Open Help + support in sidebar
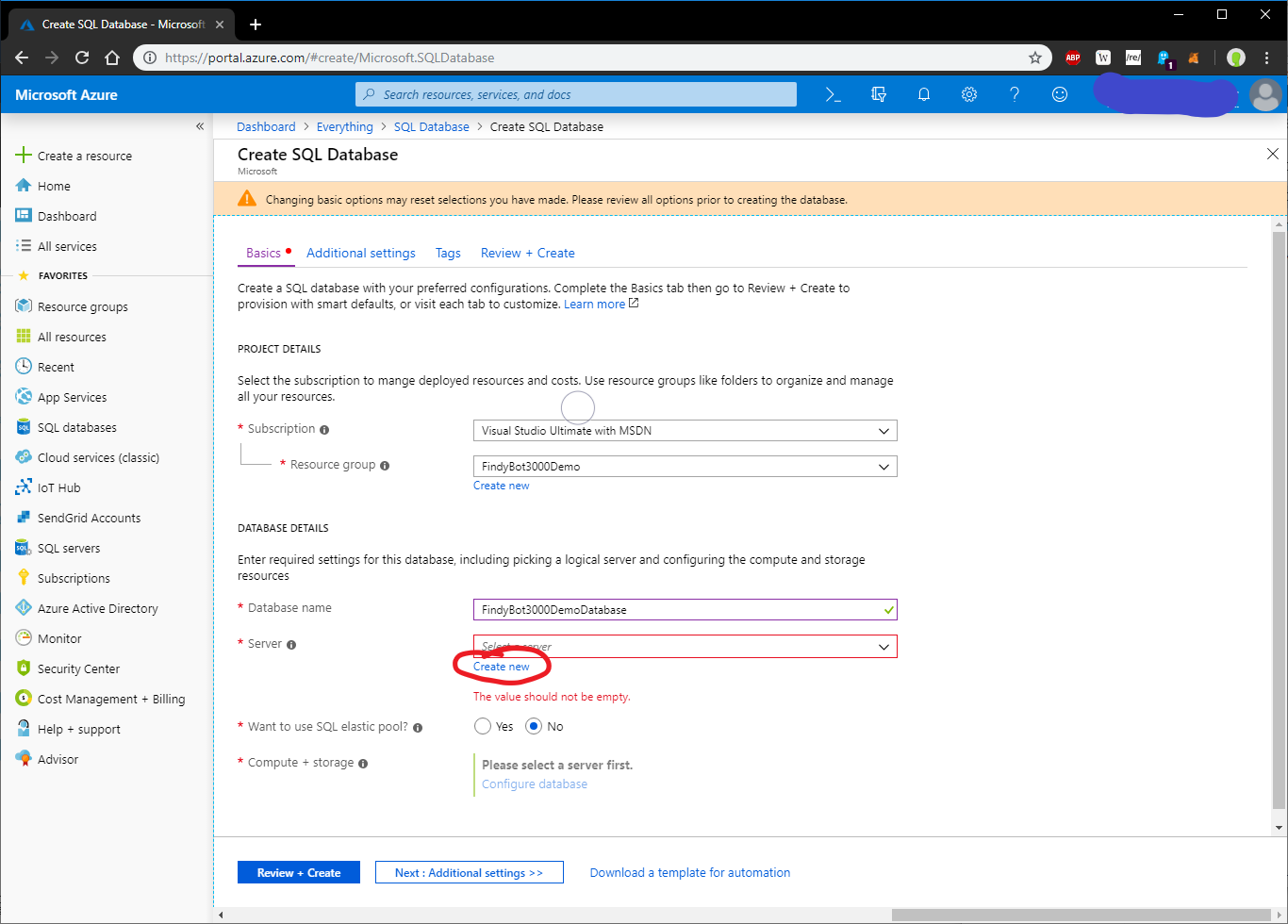Viewport: 1288px width, 924px height. (x=79, y=729)
